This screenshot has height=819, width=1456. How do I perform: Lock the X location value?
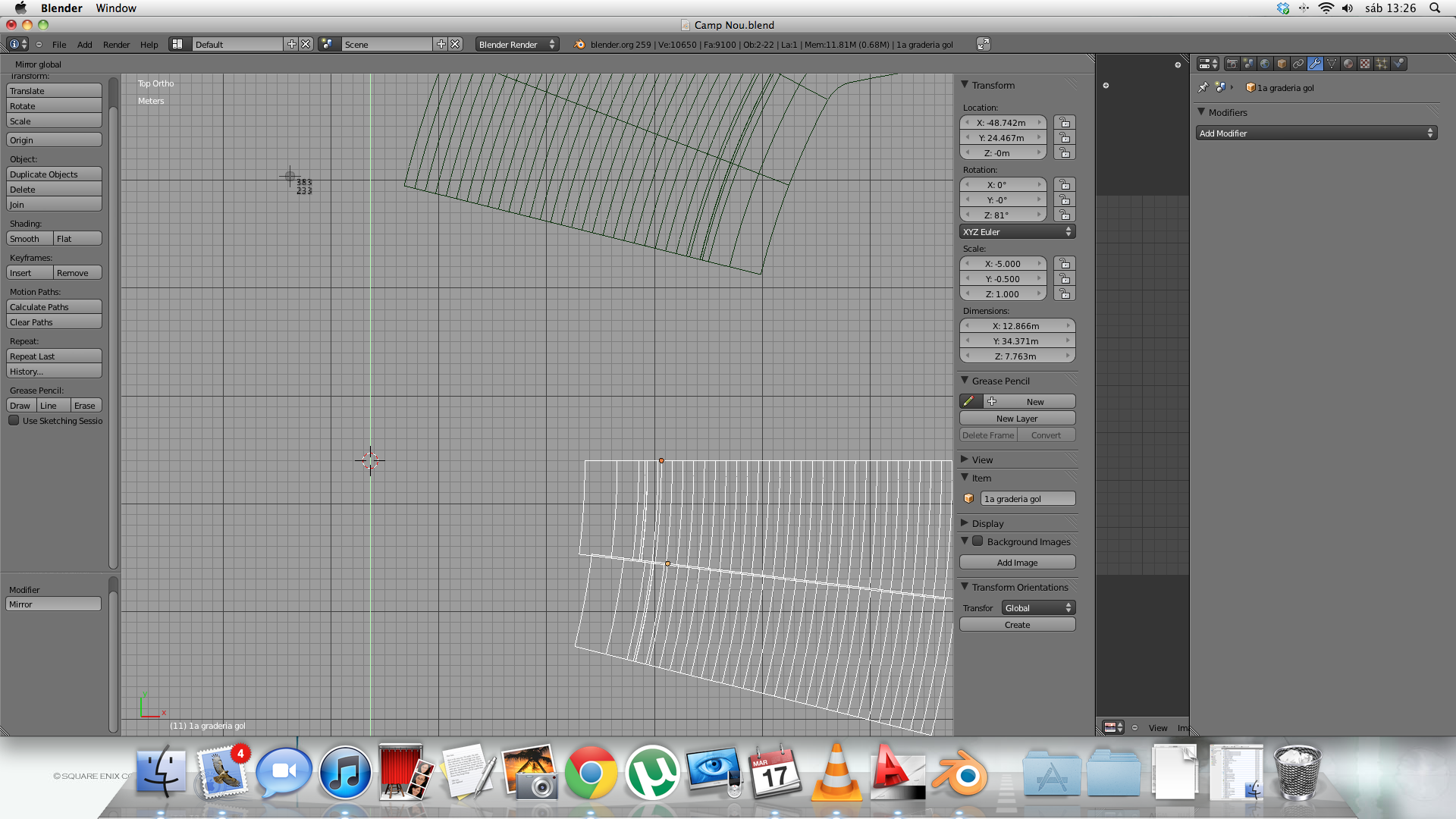click(x=1065, y=122)
